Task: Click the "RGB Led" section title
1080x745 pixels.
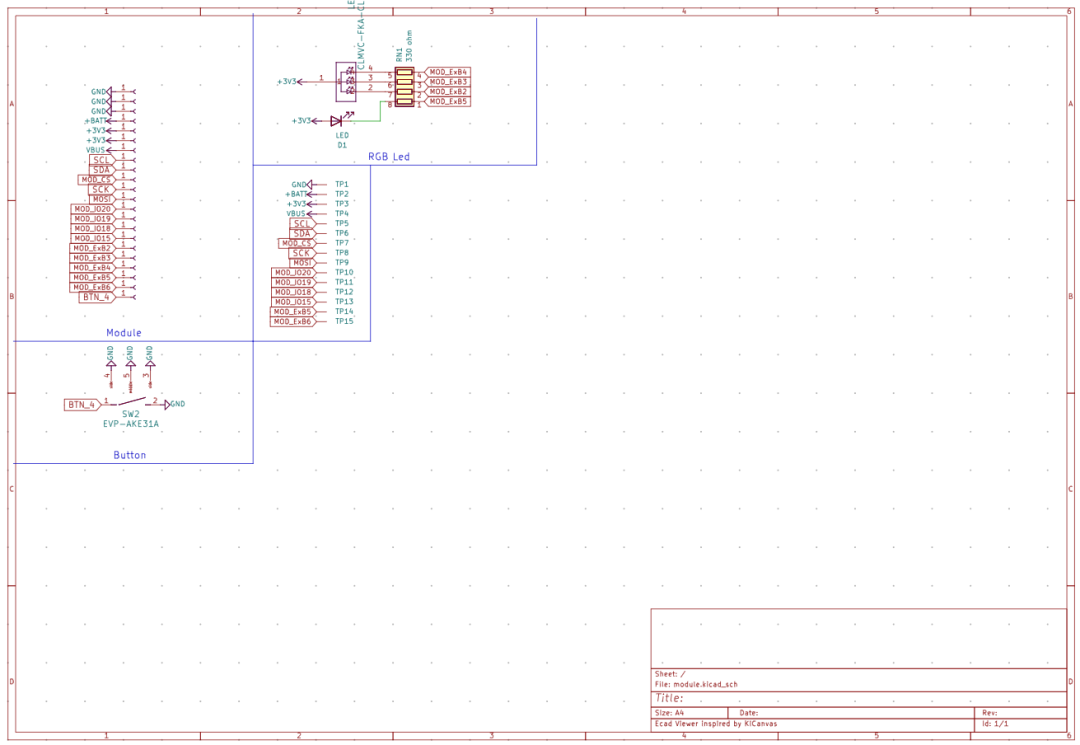Action: point(389,157)
